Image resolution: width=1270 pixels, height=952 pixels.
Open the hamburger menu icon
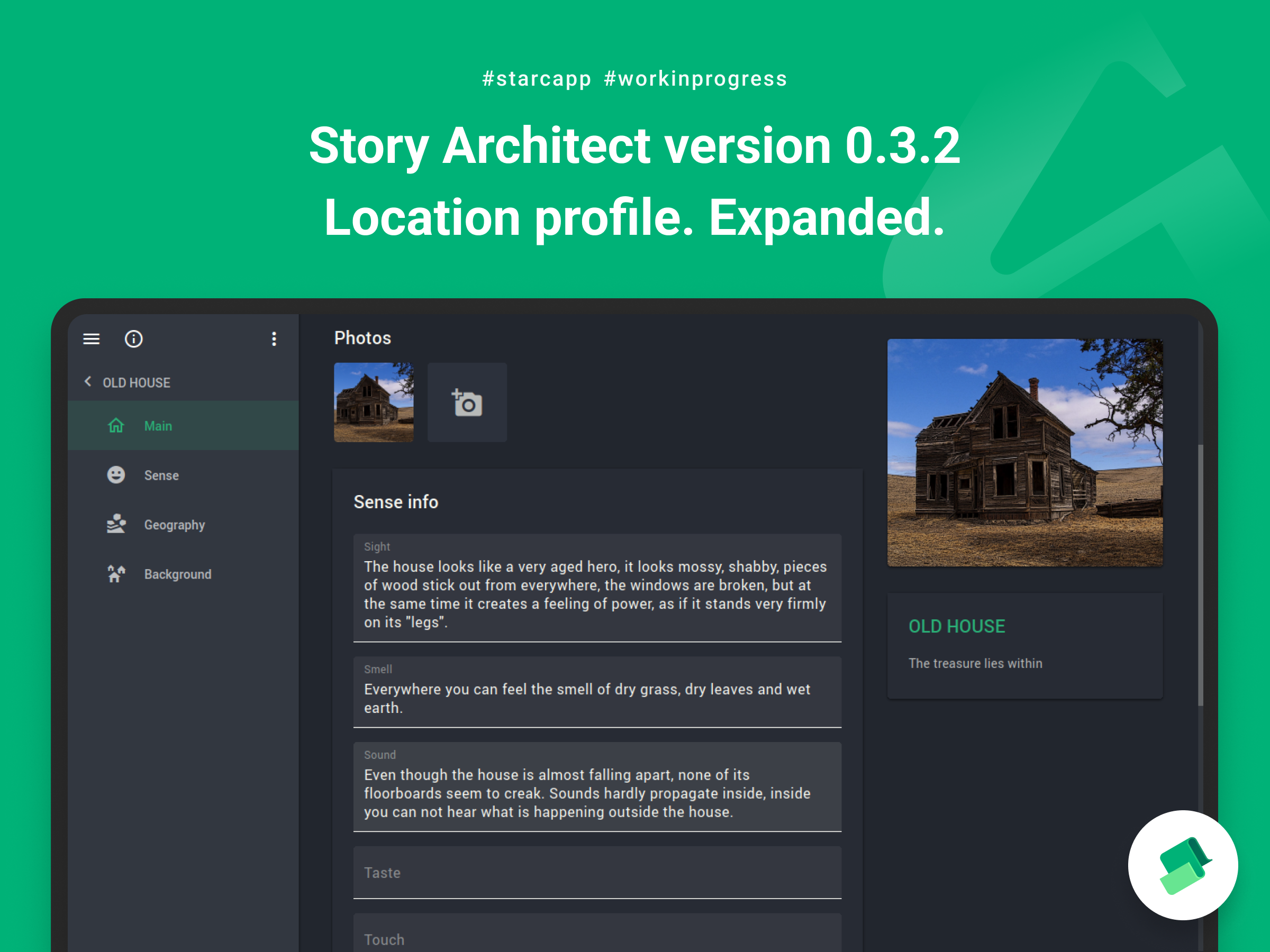point(92,339)
